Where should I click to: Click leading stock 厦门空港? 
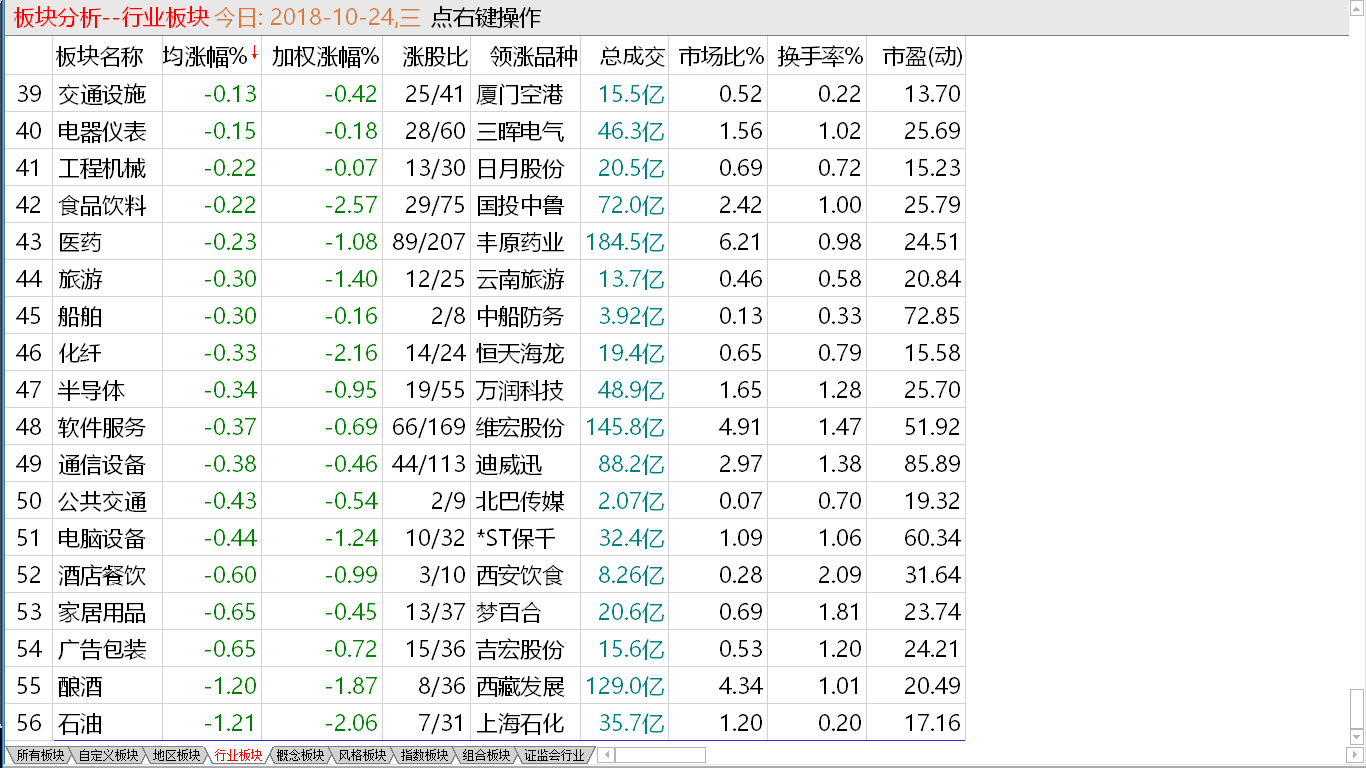520,94
